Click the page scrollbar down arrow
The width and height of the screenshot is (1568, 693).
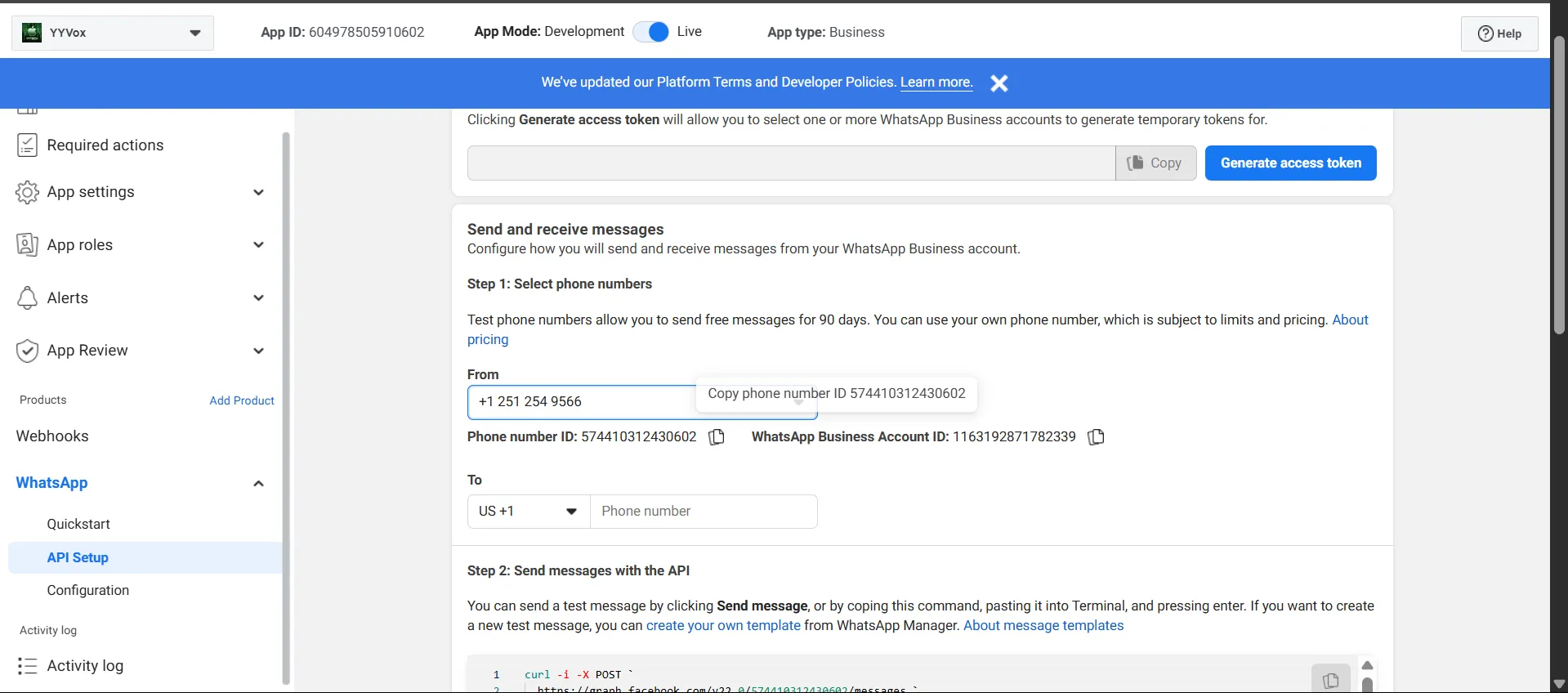click(x=1559, y=683)
